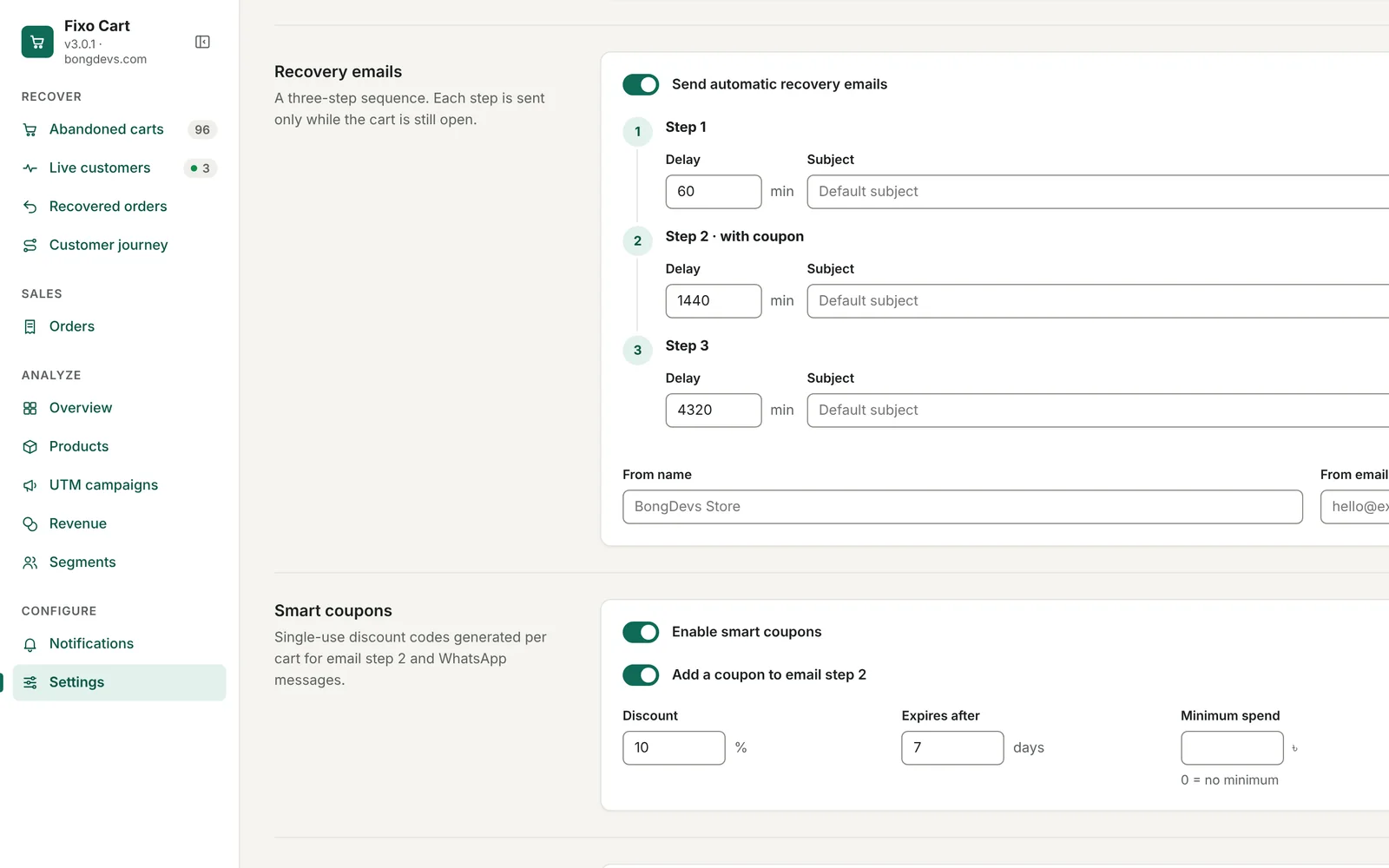Click the Step 2 delay field showing 1440
Viewport: 1389px width, 868px height.
pyautogui.click(x=714, y=301)
